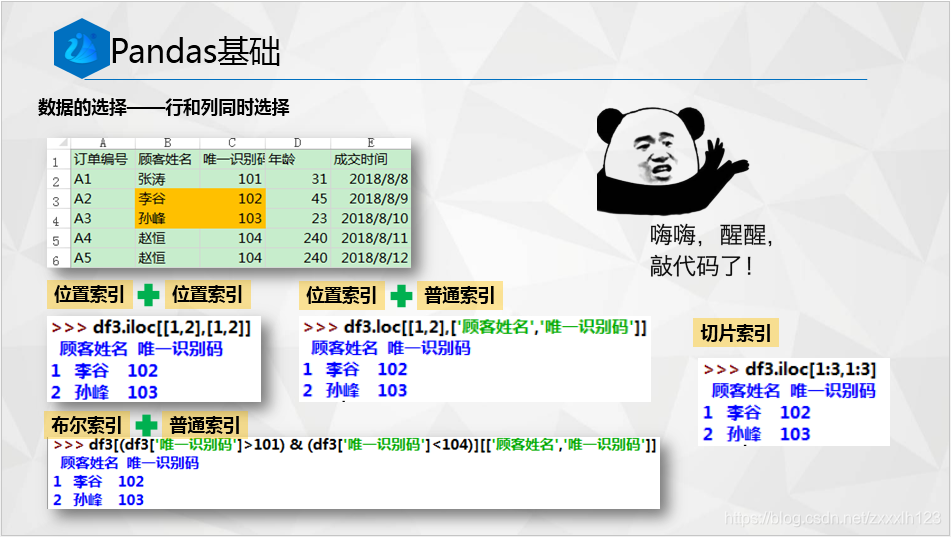951x537 pixels.
Task: Click the panda meme image
Action: click(673, 161)
